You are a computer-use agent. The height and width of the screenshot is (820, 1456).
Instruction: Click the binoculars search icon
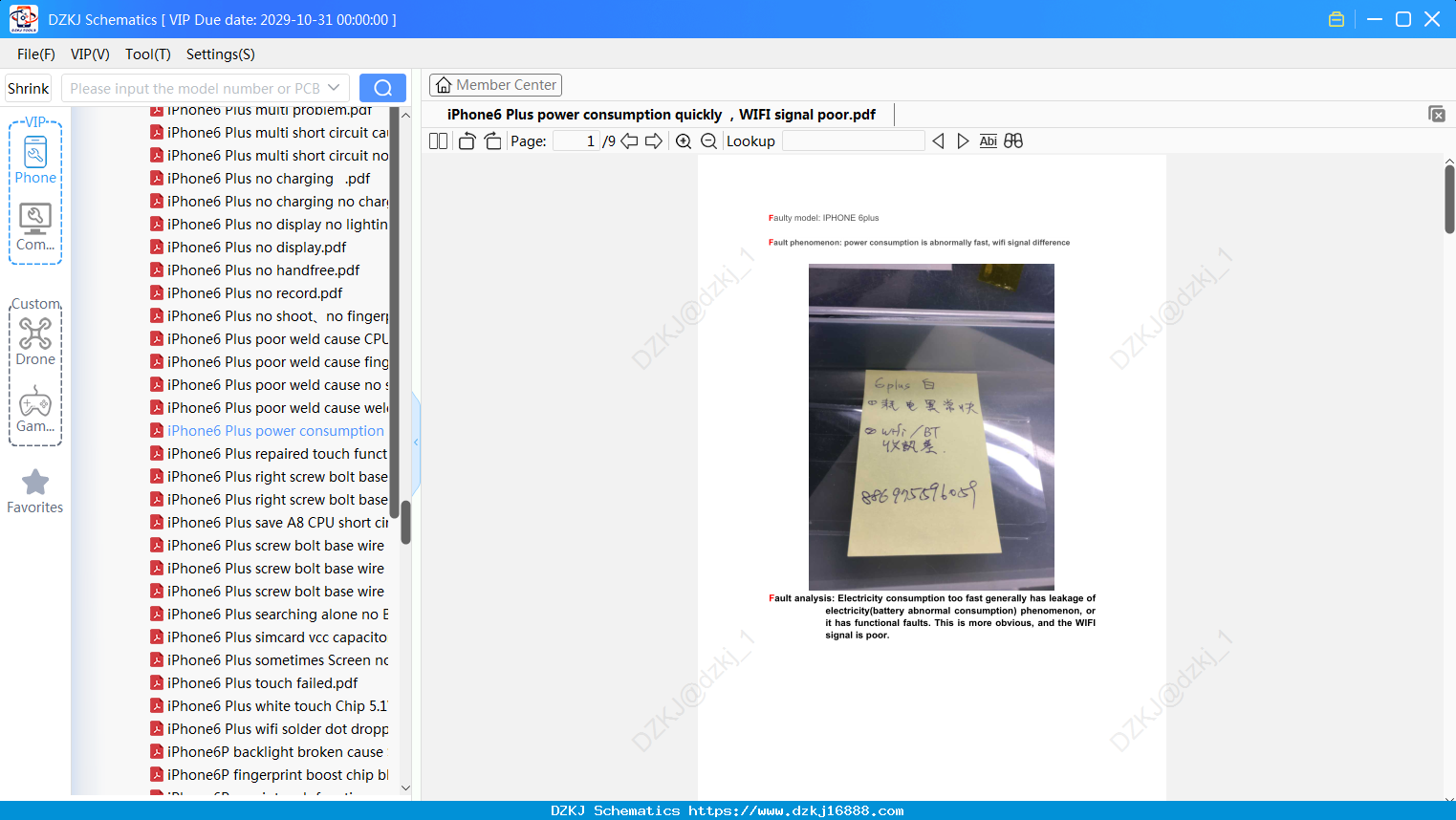(x=1013, y=141)
